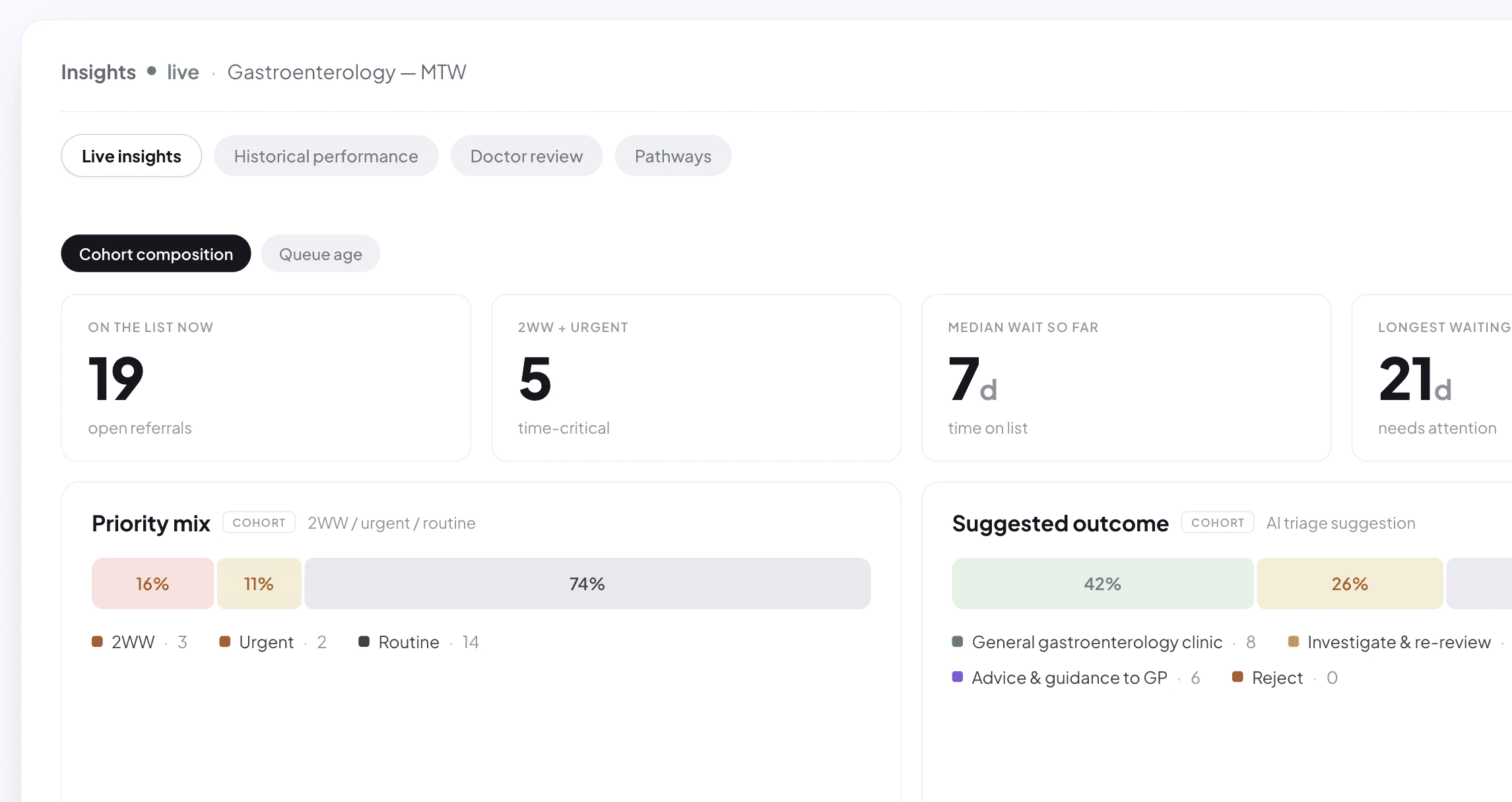Click the 5 time-critical value

pyautogui.click(x=535, y=378)
